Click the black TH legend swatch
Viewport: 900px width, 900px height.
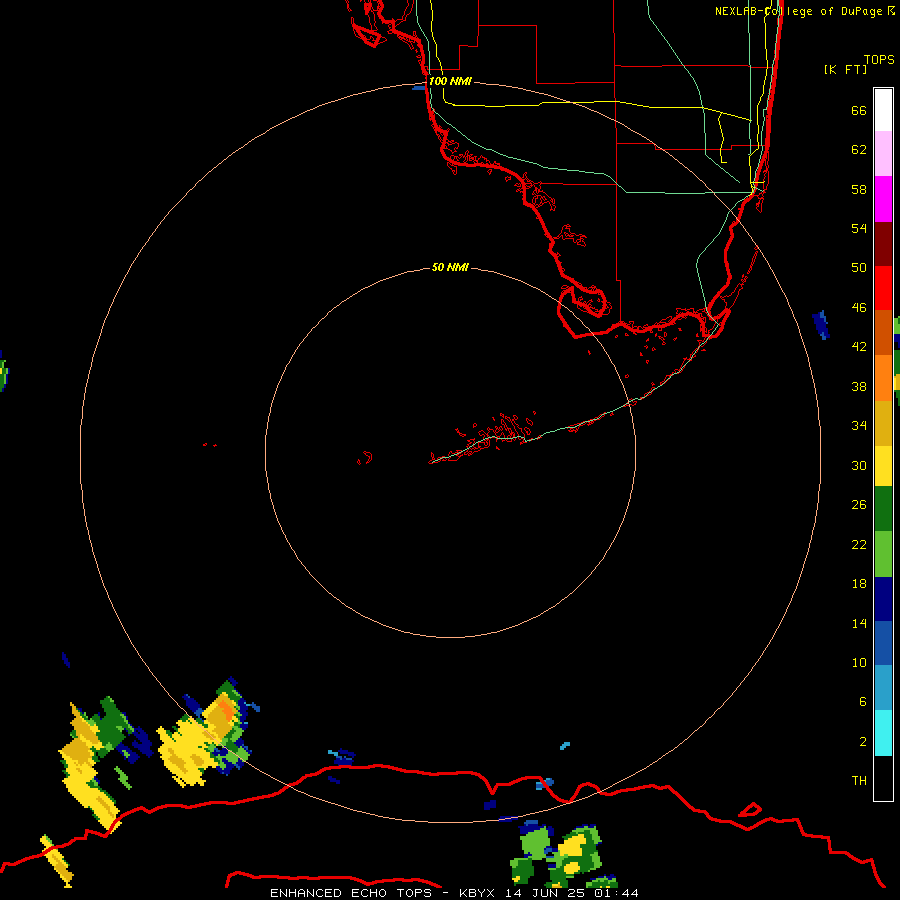pyautogui.click(x=883, y=778)
